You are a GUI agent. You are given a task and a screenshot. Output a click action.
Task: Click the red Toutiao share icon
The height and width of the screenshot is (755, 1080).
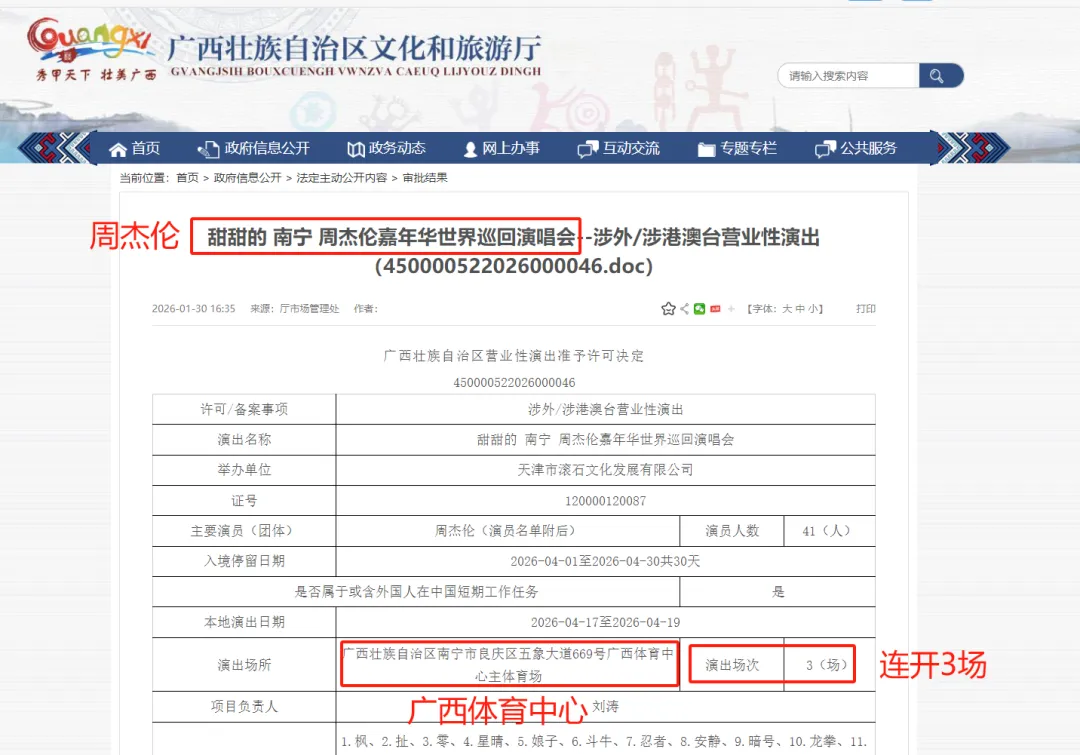pos(715,309)
